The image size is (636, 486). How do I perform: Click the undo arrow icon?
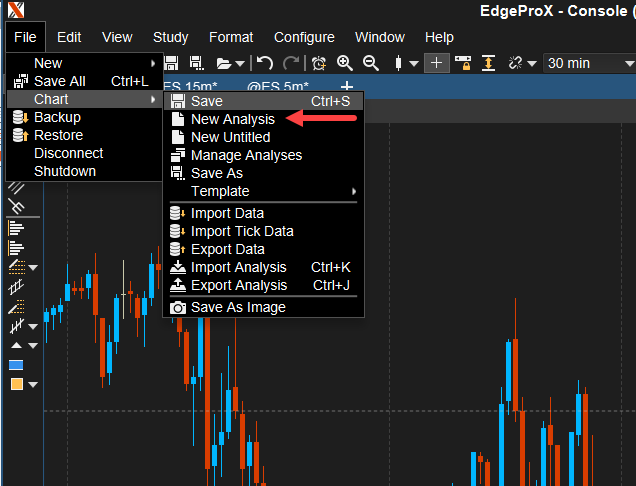pyautogui.click(x=264, y=63)
